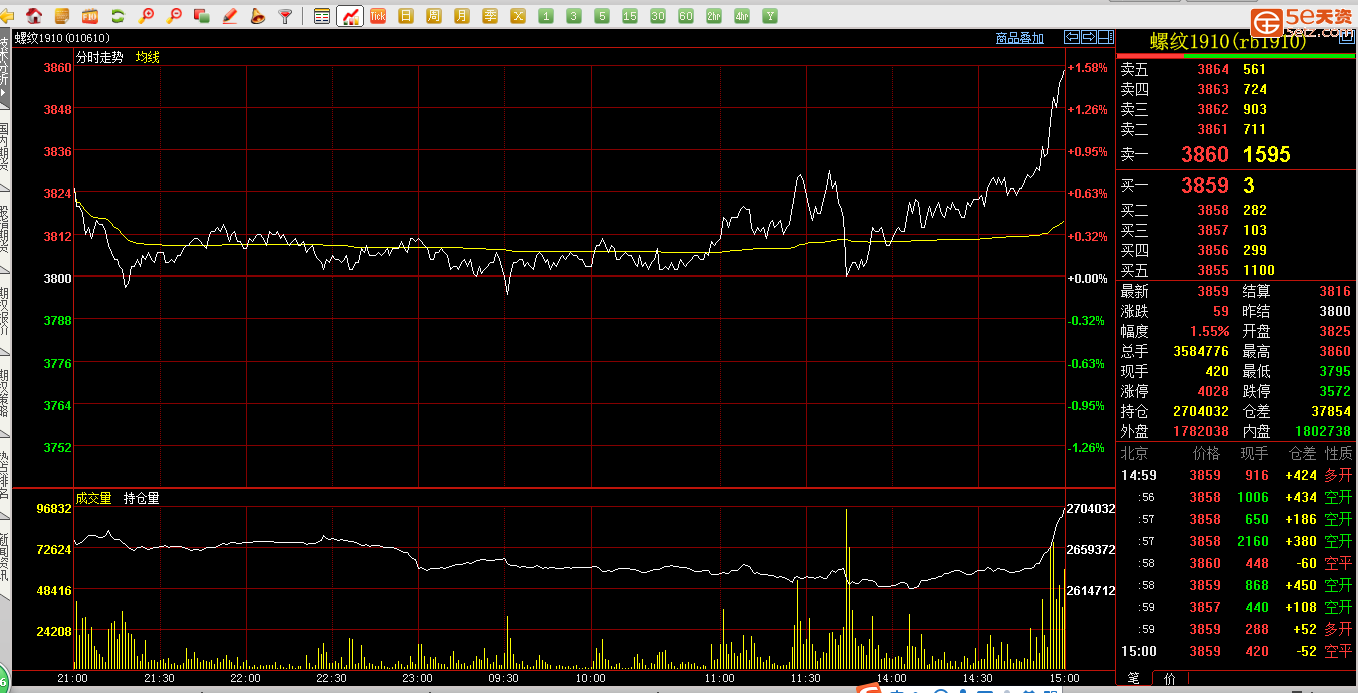Select the weekly 周 K-line period

434,16
